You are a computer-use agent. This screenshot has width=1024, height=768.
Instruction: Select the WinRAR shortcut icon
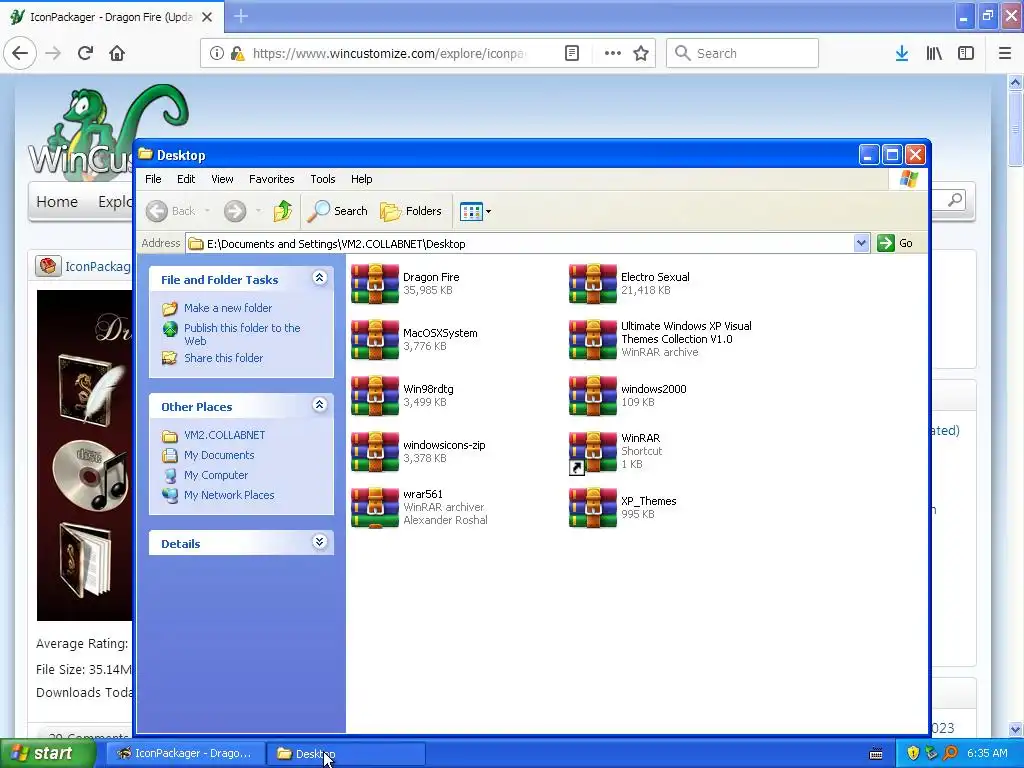(x=592, y=452)
